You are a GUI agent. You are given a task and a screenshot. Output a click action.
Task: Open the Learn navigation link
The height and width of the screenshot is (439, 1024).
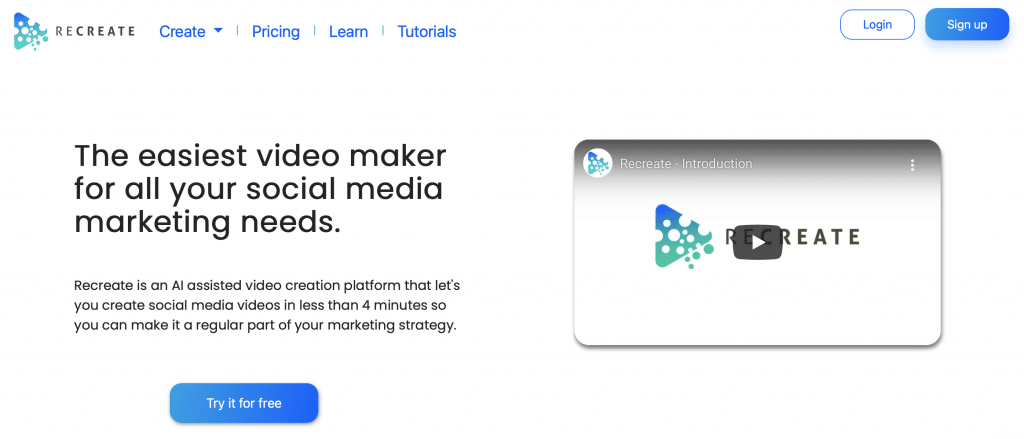point(348,31)
